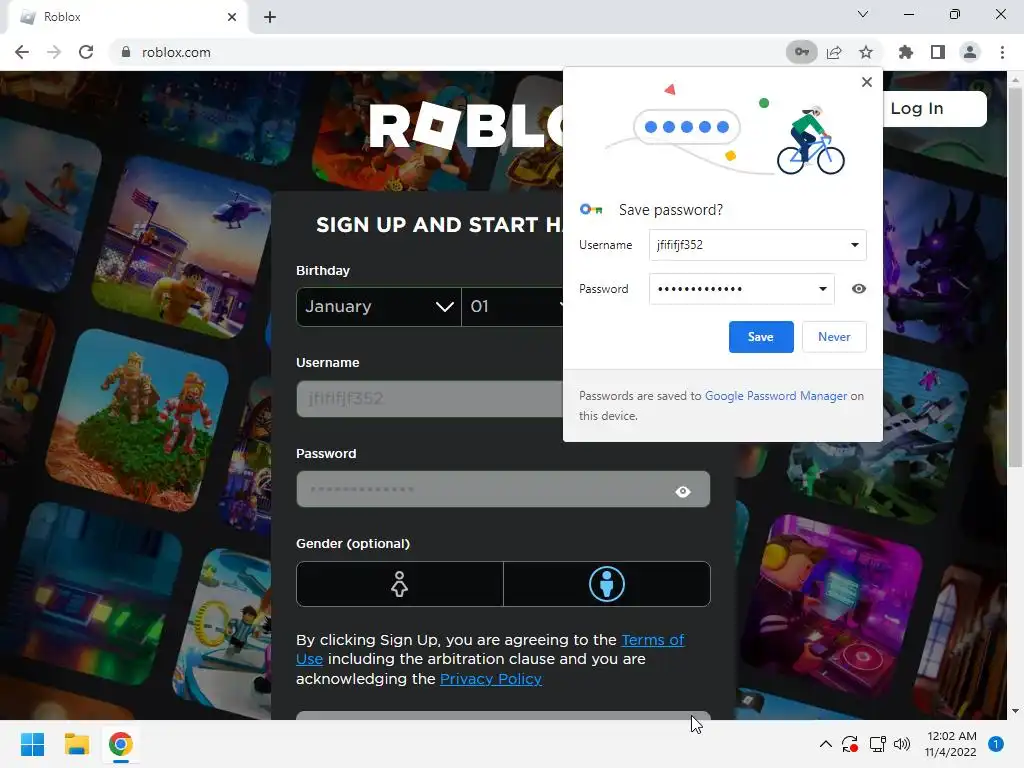The width and height of the screenshot is (1024, 768).
Task: Expand the Username dropdown in popup
Action: click(x=854, y=245)
